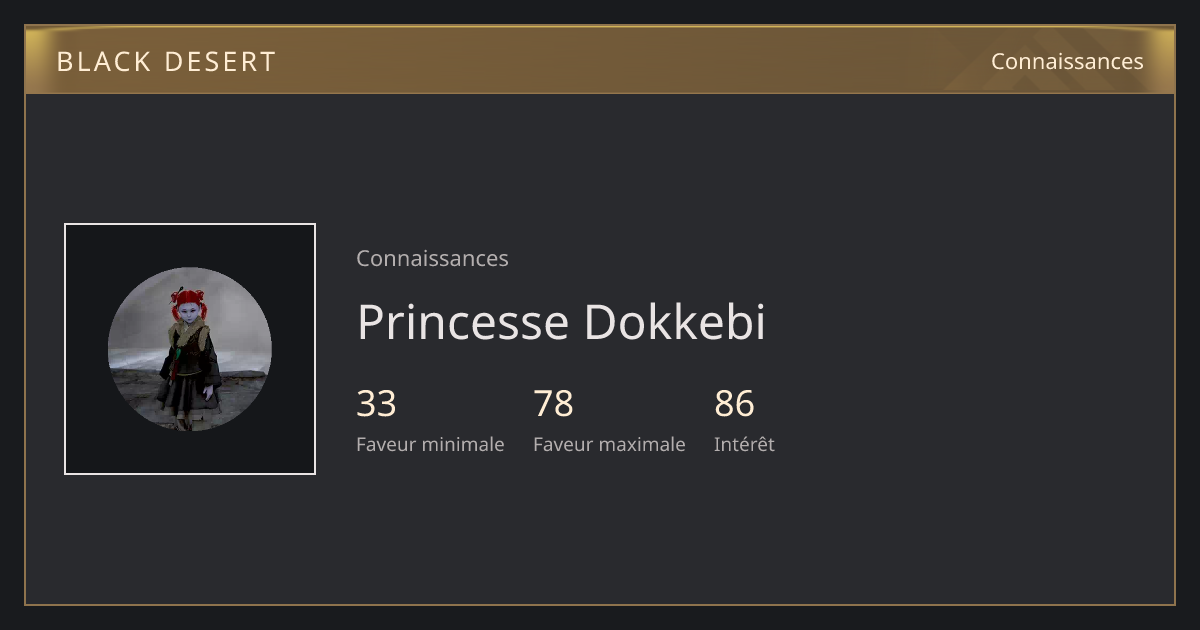The image size is (1200, 630).
Task: Click the character's dark dress in portrait
Action: 188,380
